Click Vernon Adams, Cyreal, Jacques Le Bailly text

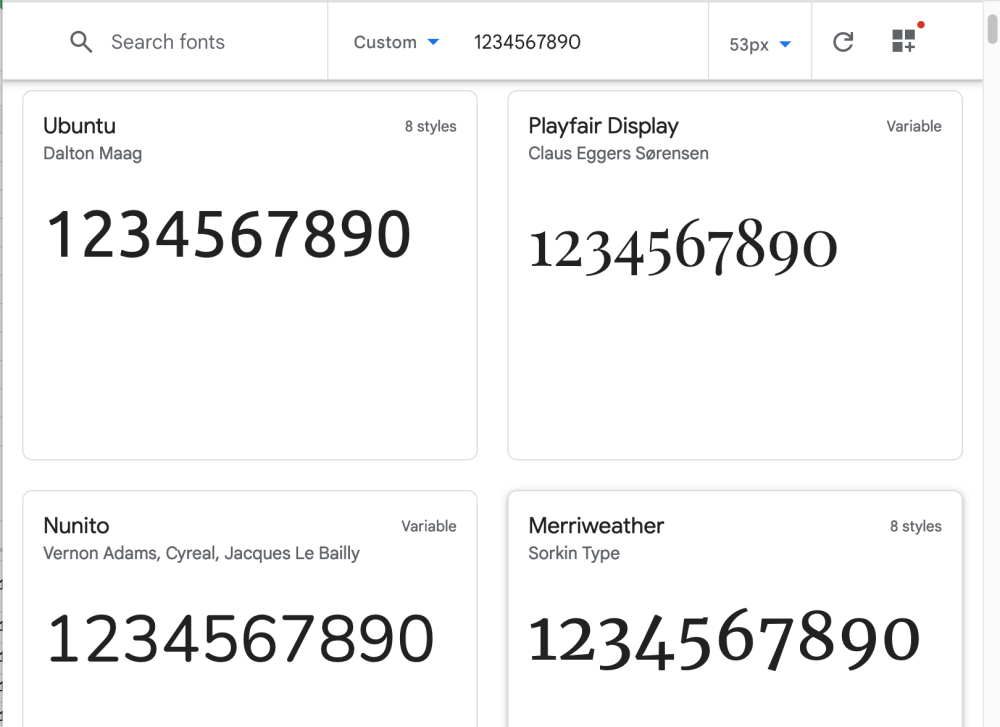[202, 553]
